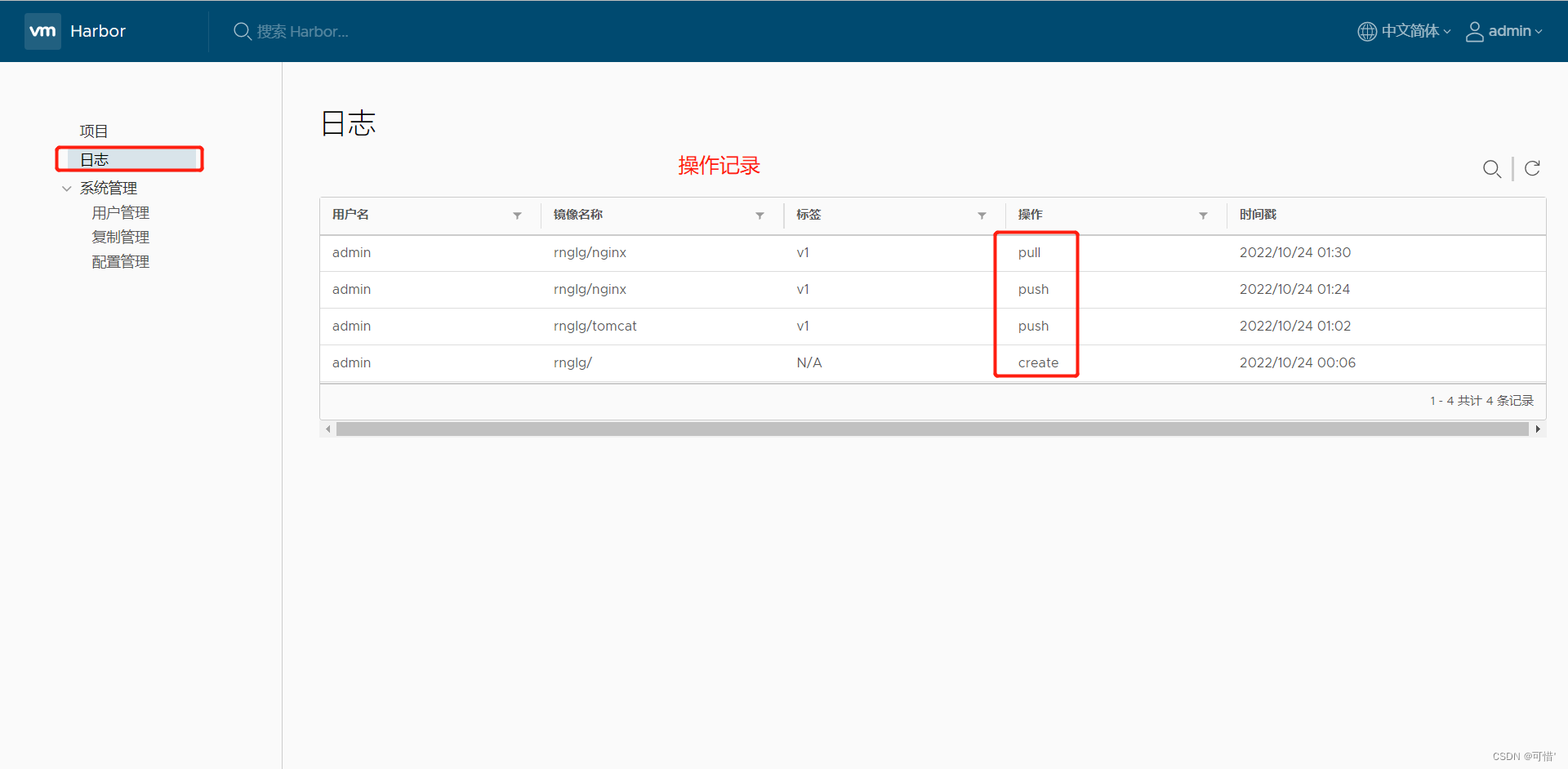1568x769 pixels.
Task: Click the scrollbar right arrow
Action: pos(1538,429)
